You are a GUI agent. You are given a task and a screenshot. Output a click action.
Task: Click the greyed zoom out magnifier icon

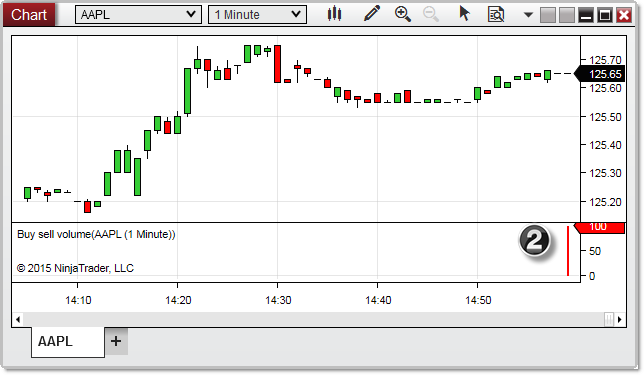[x=431, y=14]
